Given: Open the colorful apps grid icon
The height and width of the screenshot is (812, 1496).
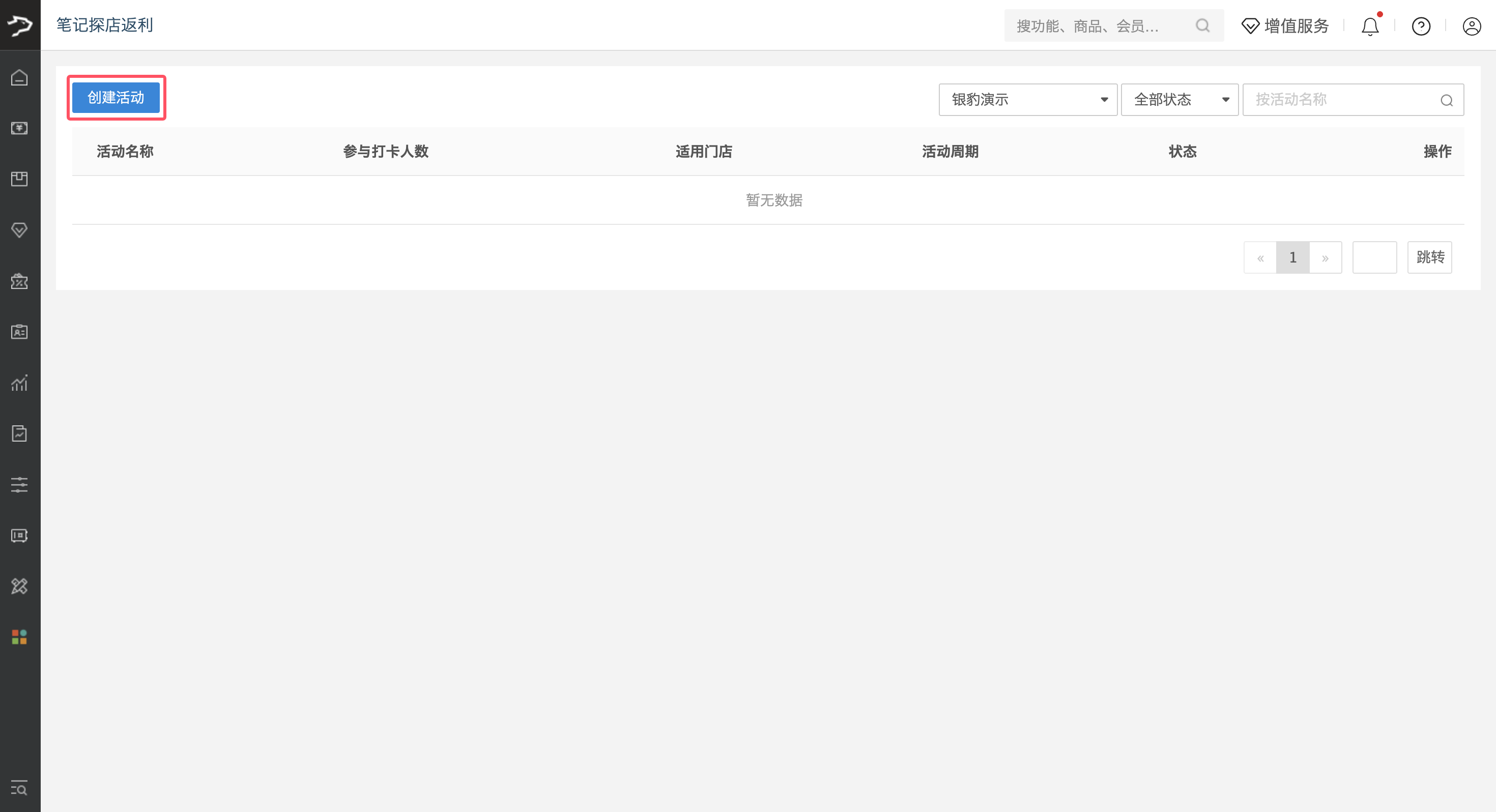Looking at the screenshot, I should click(19, 637).
